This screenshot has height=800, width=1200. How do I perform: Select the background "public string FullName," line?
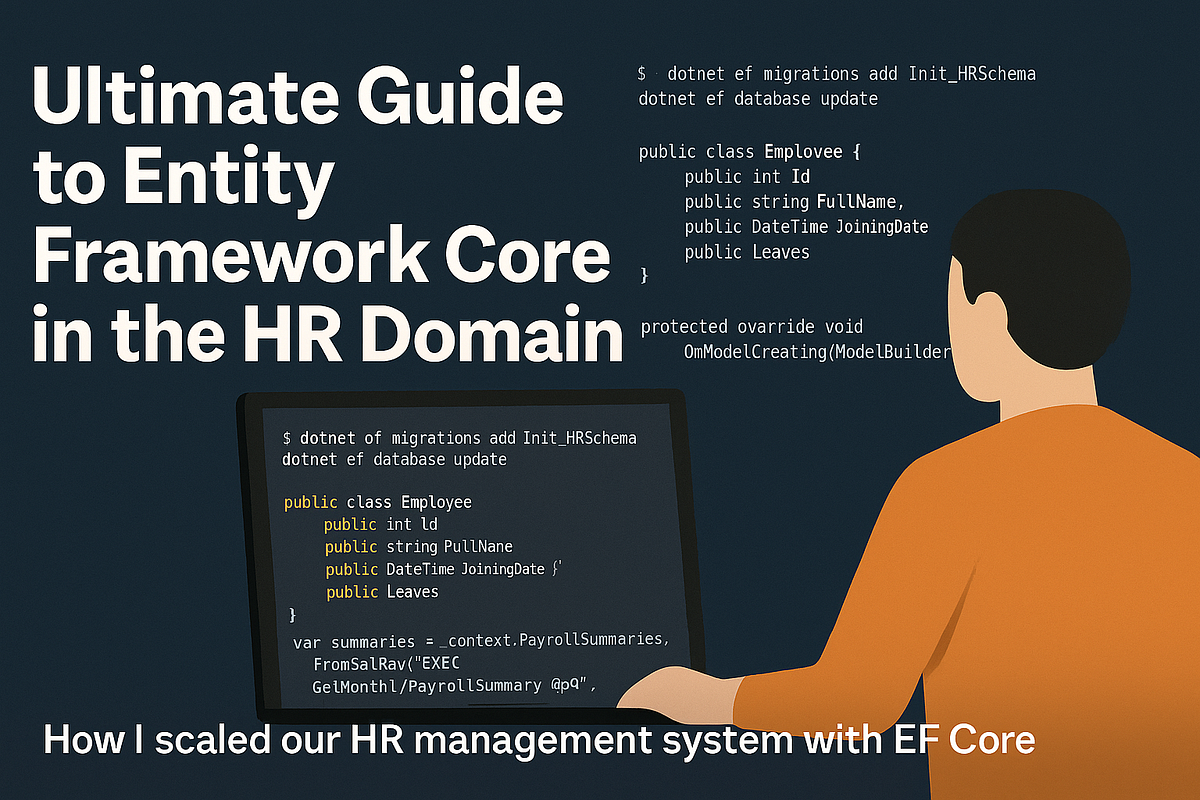coord(794,203)
